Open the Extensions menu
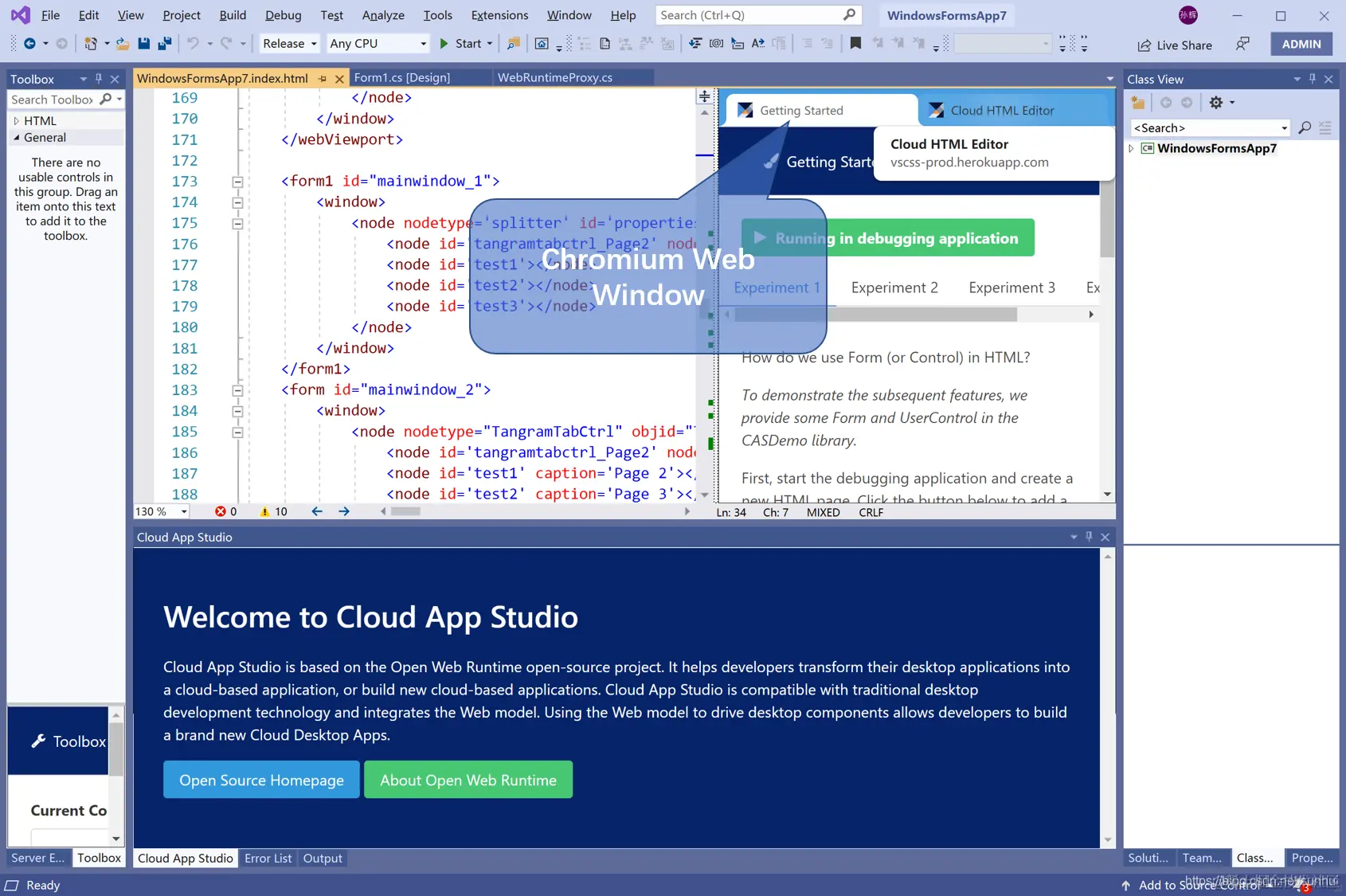The image size is (1346, 896). [x=499, y=15]
